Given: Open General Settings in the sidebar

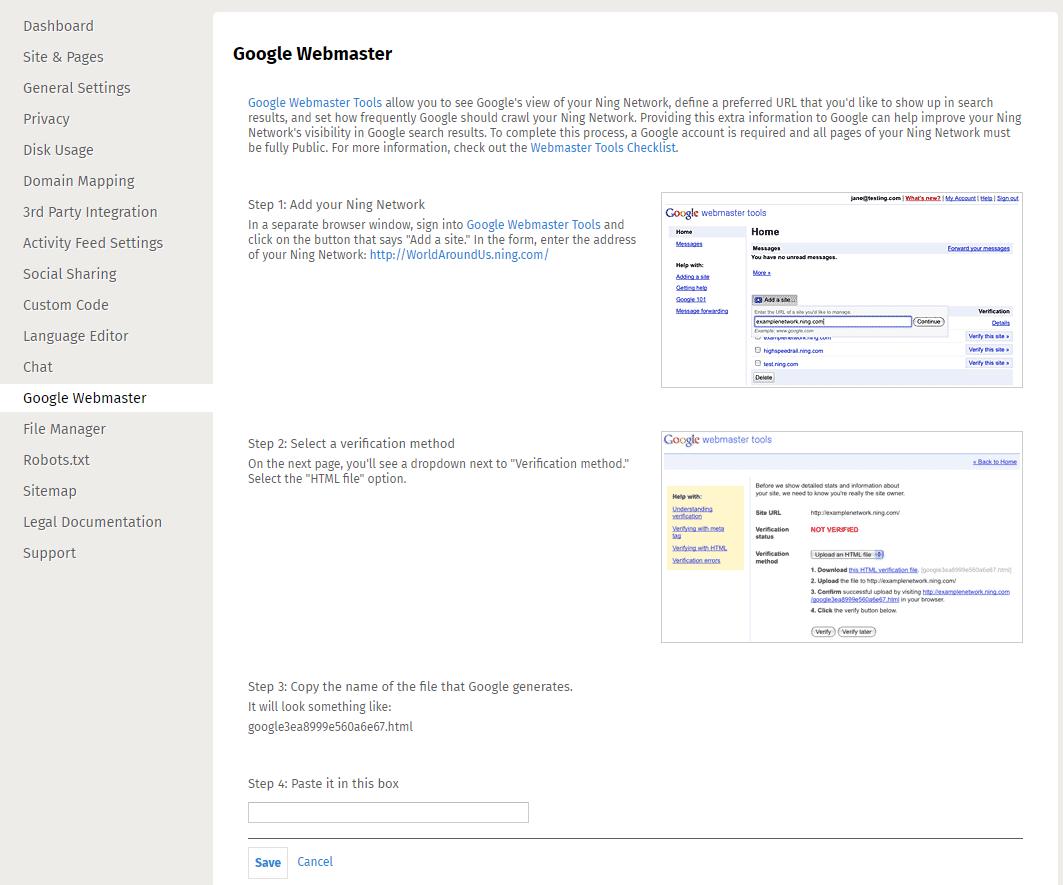Looking at the screenshot, I should point(77,88).
